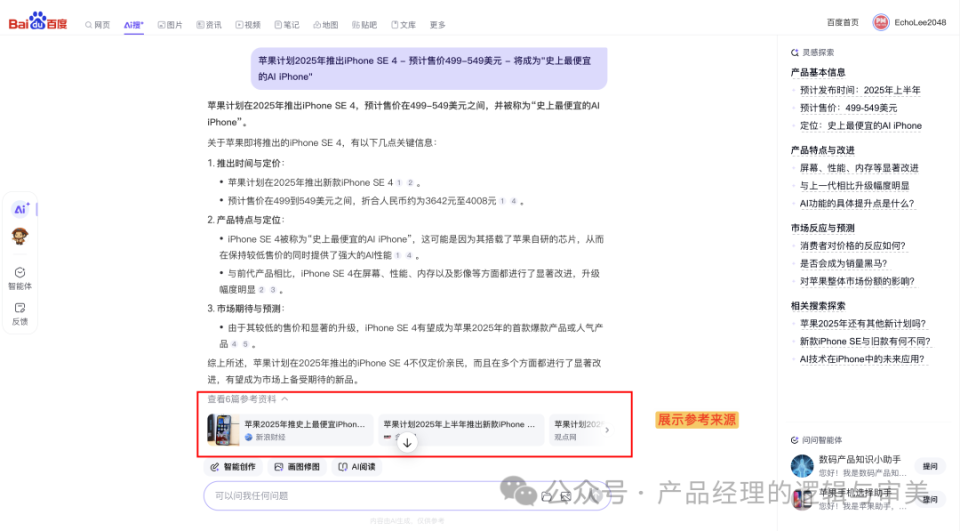This screenshot has height=531, width=960.
Task: Click the AI阅读 button
Action: [357, 467]
